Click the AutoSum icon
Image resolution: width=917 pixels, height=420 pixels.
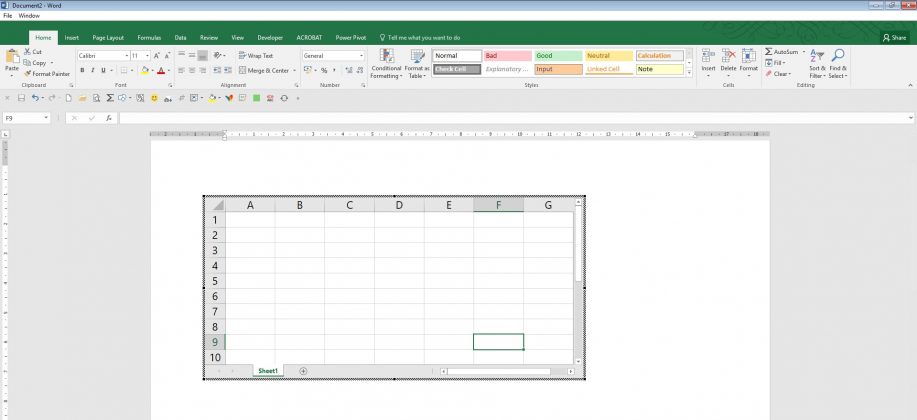point(768,52)
